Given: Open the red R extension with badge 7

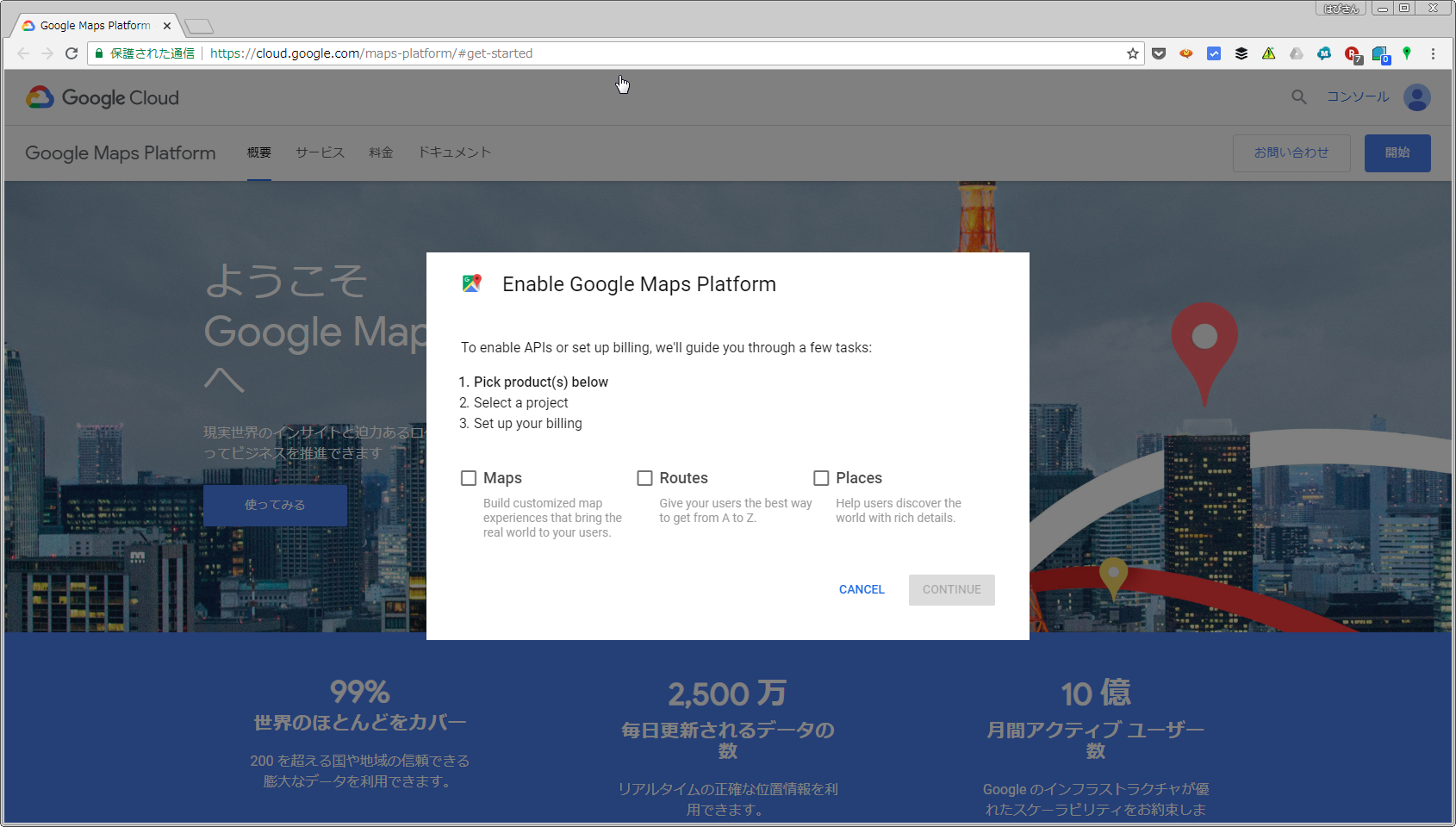Looking at the screenshot, I should [1353, 55].
